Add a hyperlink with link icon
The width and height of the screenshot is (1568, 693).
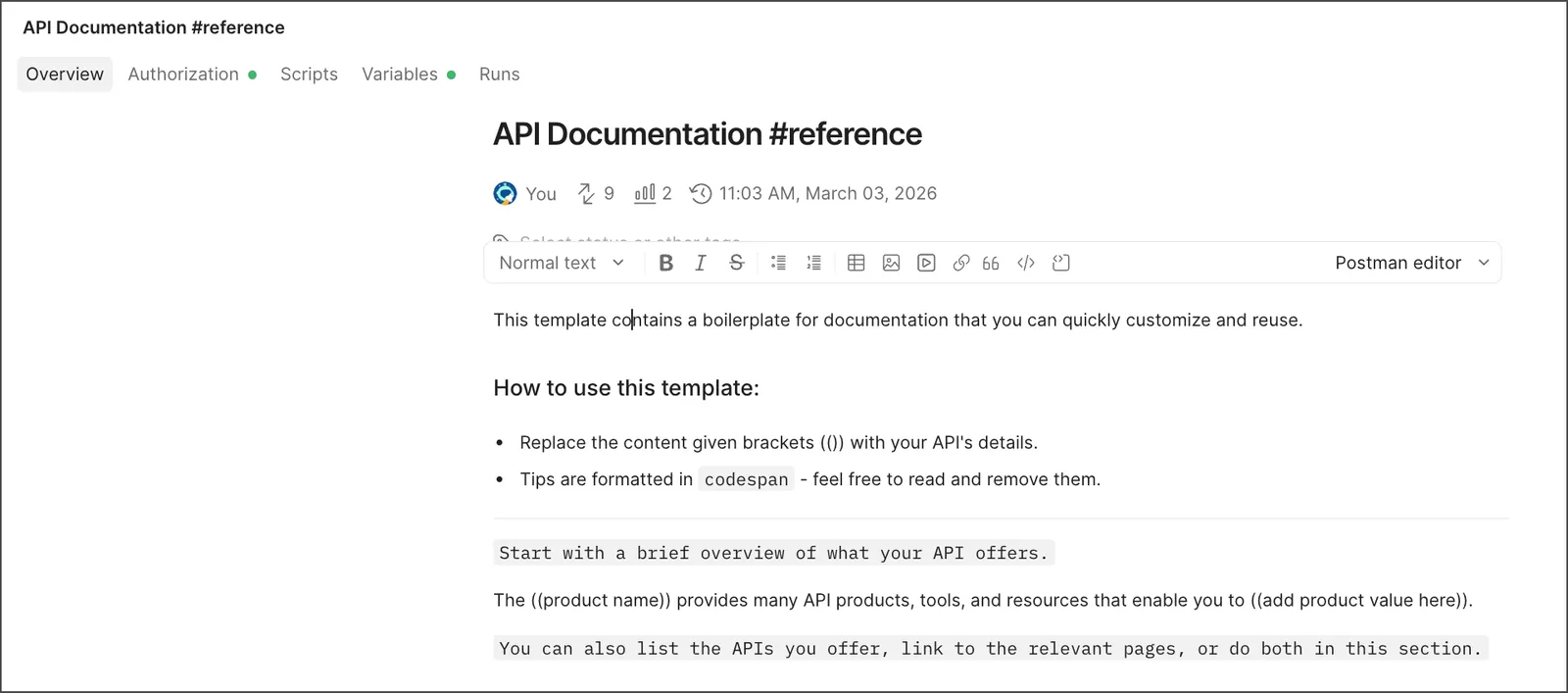point(961,263)
